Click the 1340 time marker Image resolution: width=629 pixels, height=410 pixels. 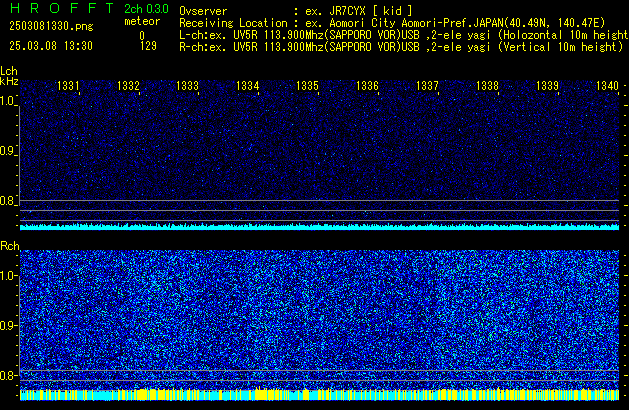coord(607,86)
